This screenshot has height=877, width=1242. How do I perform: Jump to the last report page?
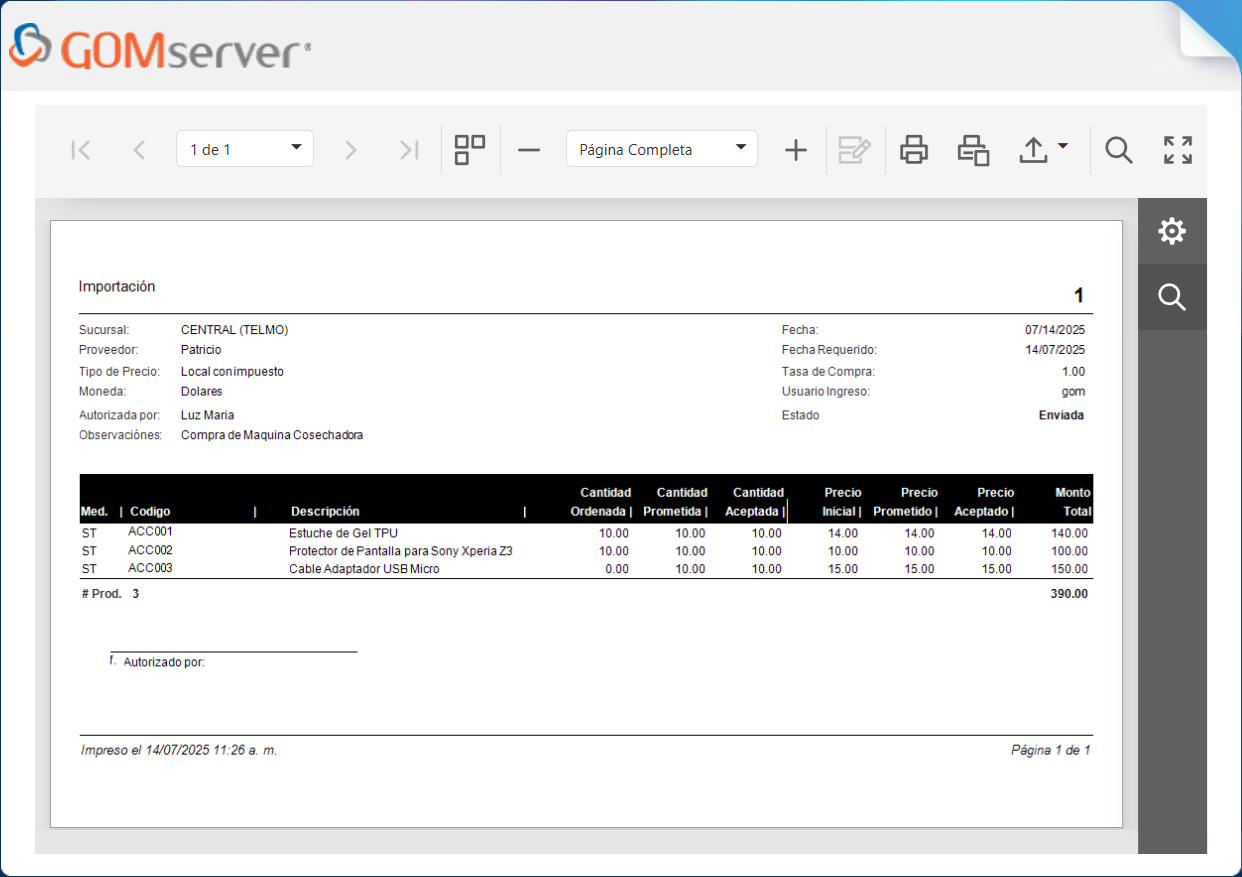click(x=408, y=150)
